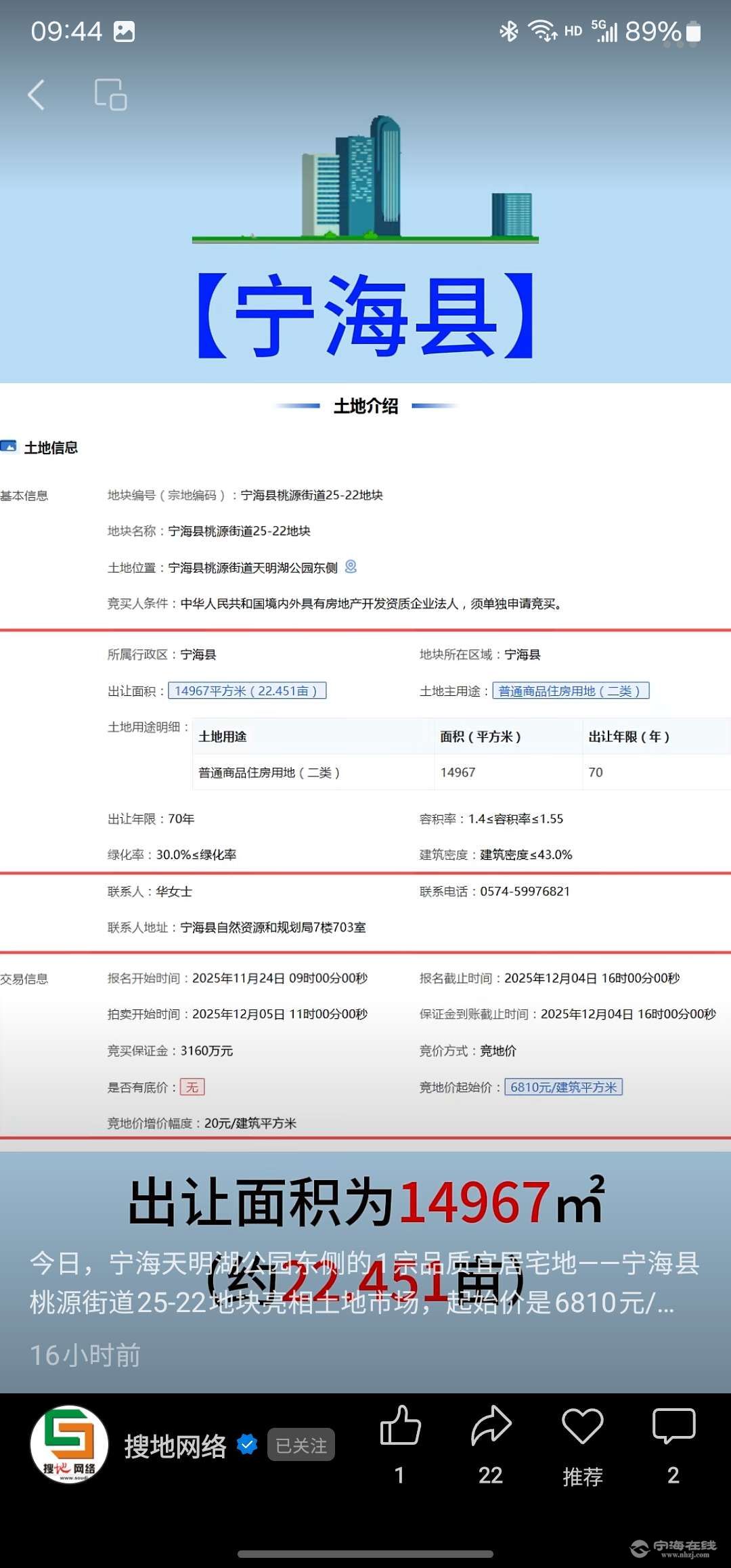Tap the 宁海县 banner heading
731x1568 pixels.
[x=365, y=316]
